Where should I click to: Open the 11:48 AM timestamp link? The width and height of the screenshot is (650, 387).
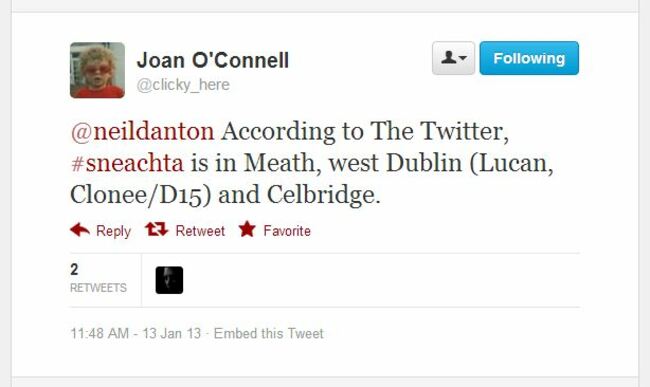tap(99, 334)
